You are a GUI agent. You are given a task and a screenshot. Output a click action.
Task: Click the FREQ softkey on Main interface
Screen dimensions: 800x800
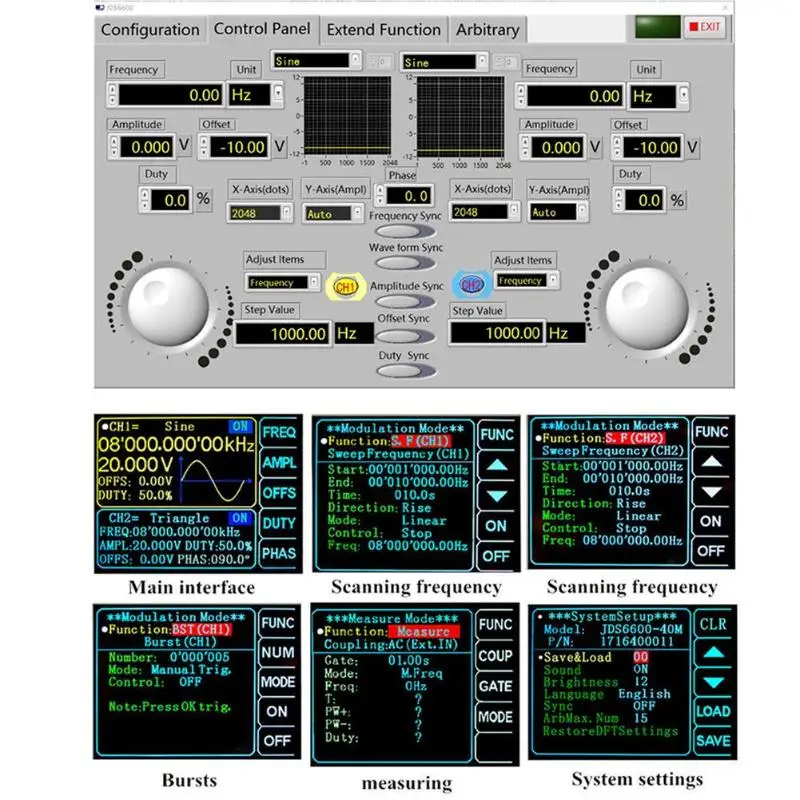(x=279, y=433)
